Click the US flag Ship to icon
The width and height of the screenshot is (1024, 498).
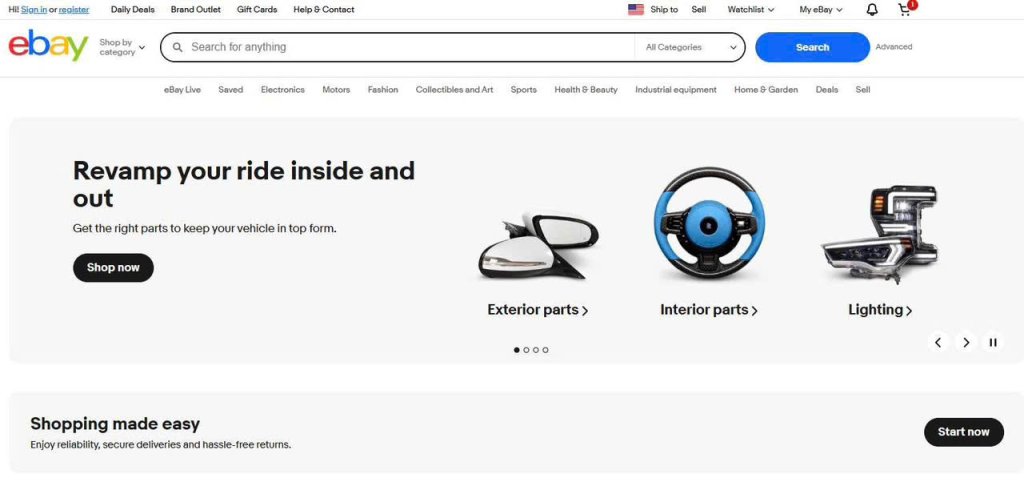pos(636,10)
